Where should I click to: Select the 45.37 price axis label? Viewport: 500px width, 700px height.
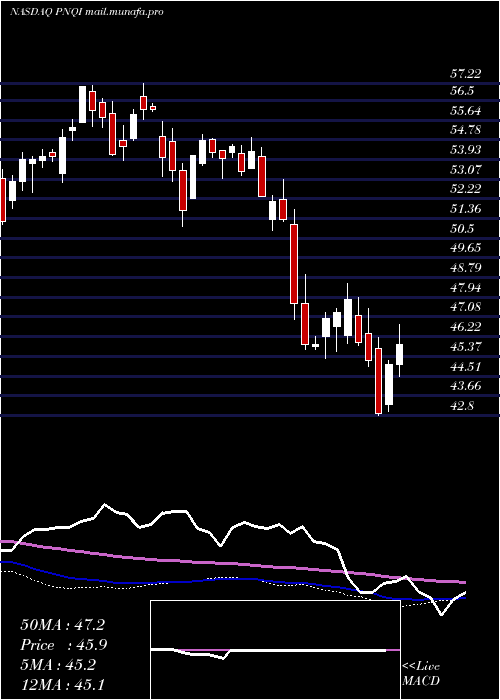coord(465,346)
